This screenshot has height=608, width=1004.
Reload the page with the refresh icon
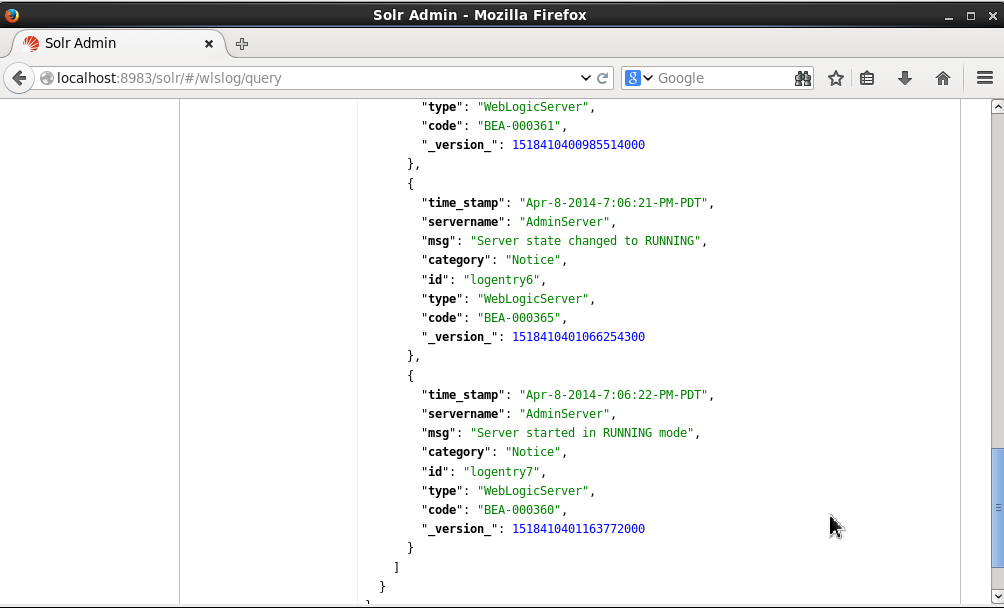[x=603, y=78]
